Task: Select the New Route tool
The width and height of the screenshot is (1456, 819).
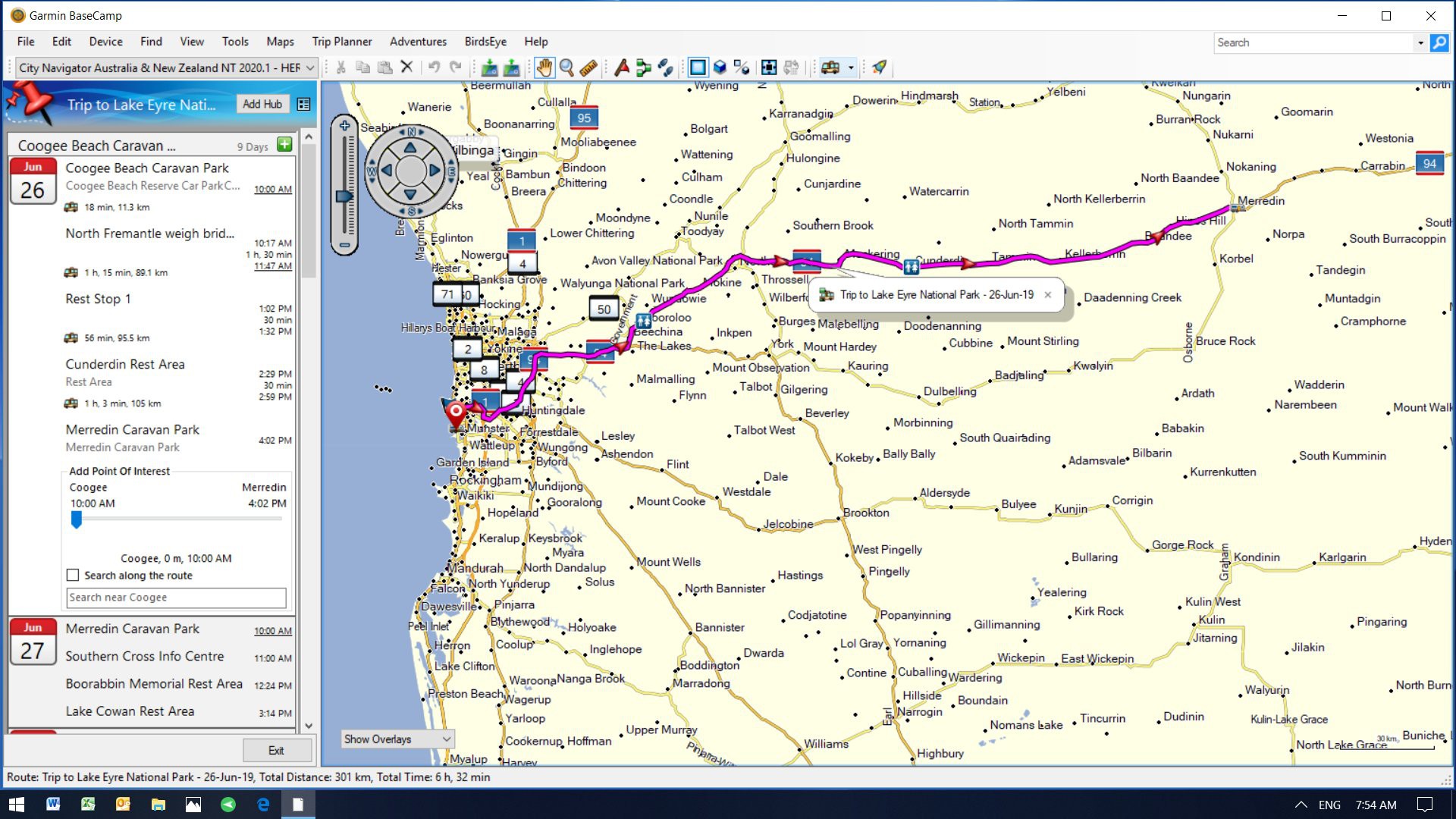Action: pyautogui.click(x=644, y=67)
